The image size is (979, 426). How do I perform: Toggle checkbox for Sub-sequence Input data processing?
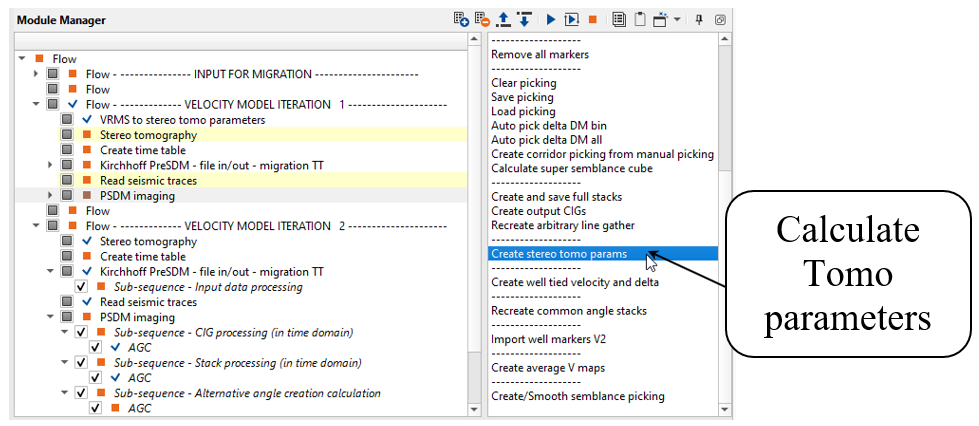[82, 287]
